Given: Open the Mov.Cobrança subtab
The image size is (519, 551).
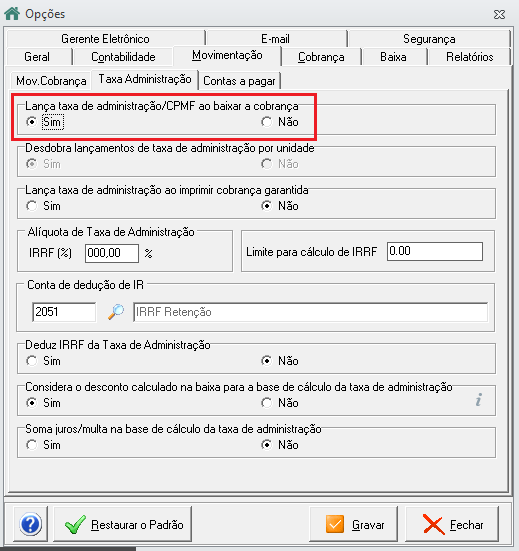Looking at the screenshot, I should tap(51, 81).
